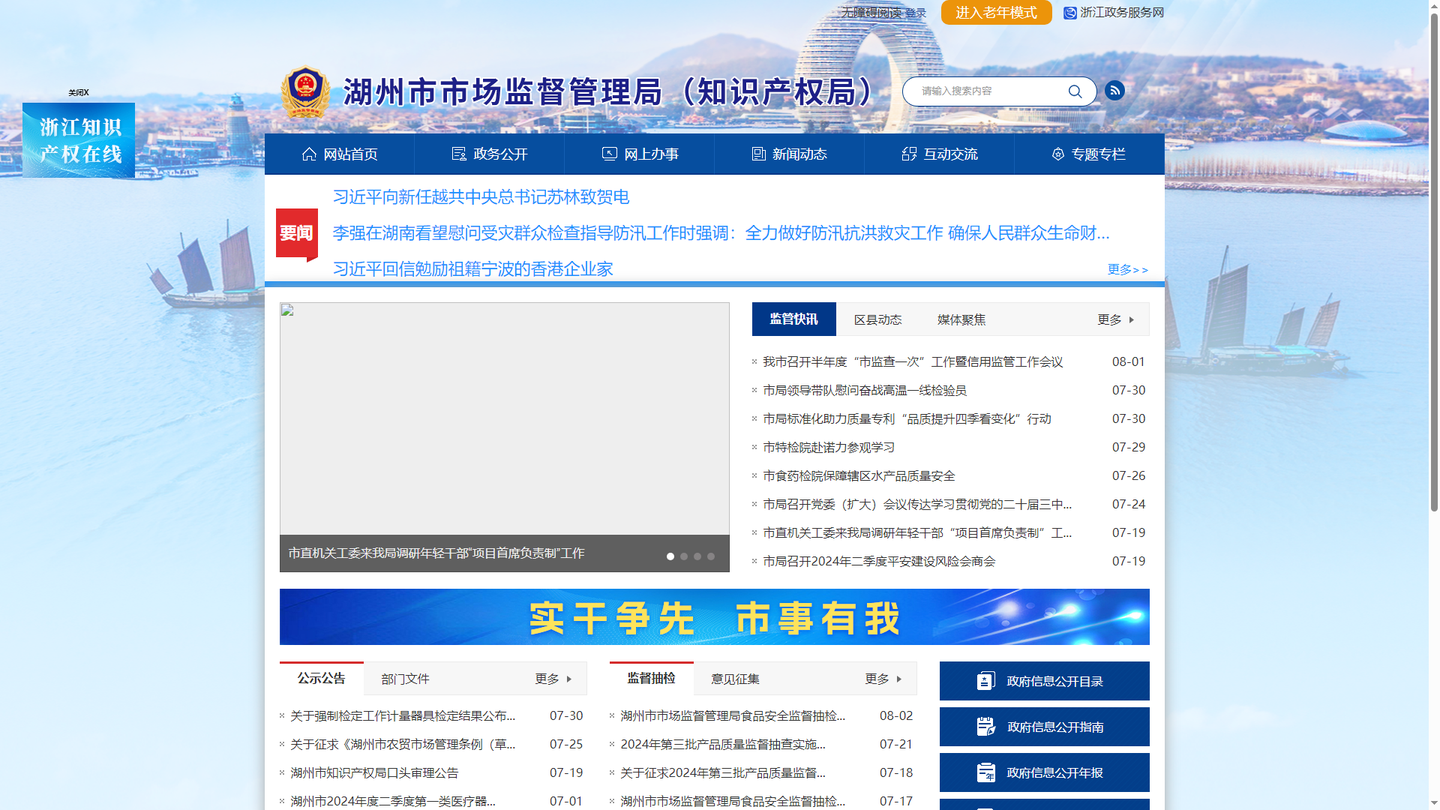The width and height of the screenshot is (1440, 810).
Task: Switch to the 媒体聚焦 tab
Action: [961, 320]
